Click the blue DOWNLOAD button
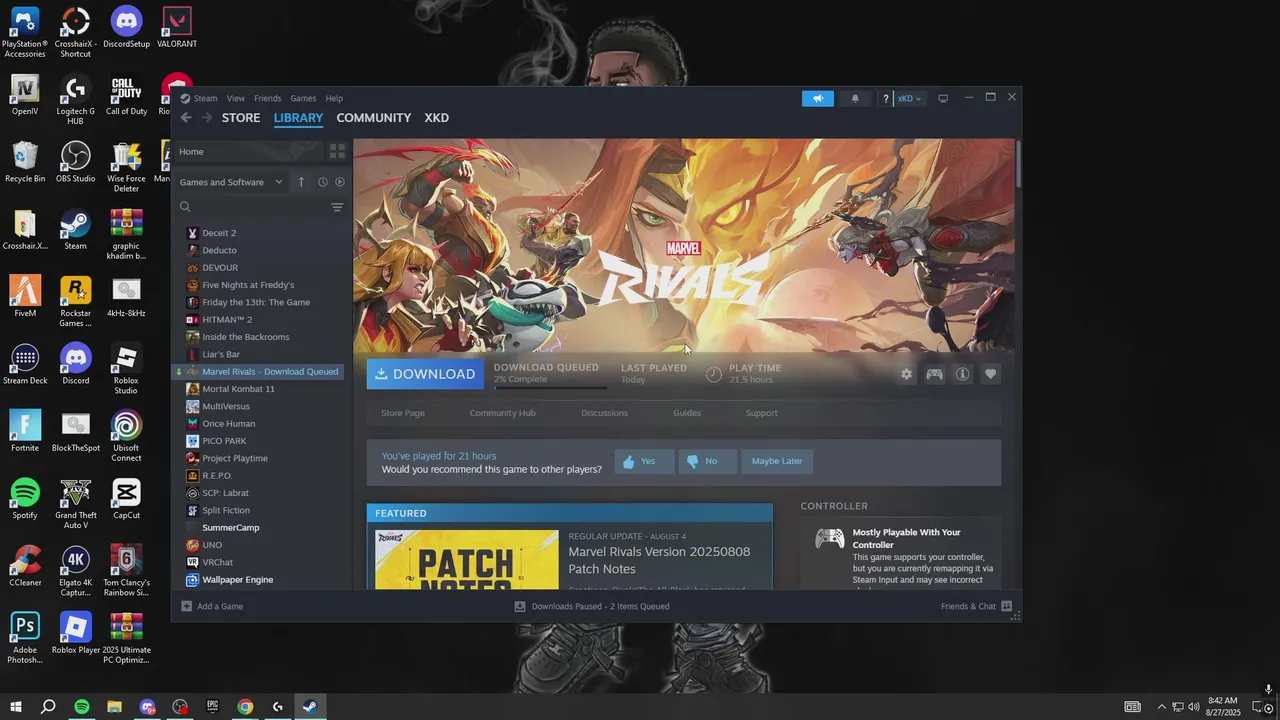This screenshot has height=720, width=1280. [425, 374]
